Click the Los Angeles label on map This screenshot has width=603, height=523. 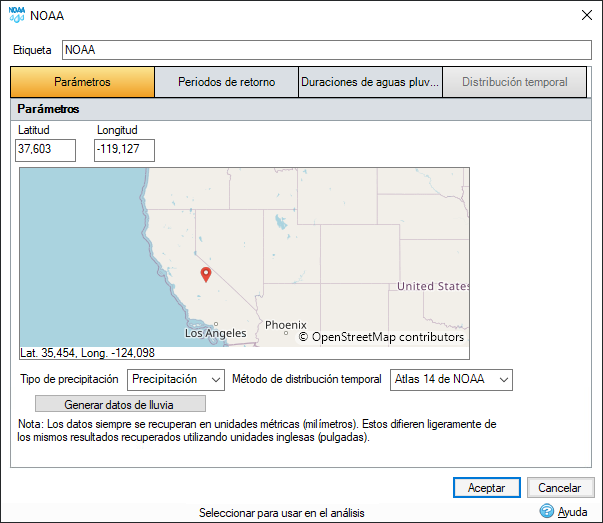[x=215, y=333]
